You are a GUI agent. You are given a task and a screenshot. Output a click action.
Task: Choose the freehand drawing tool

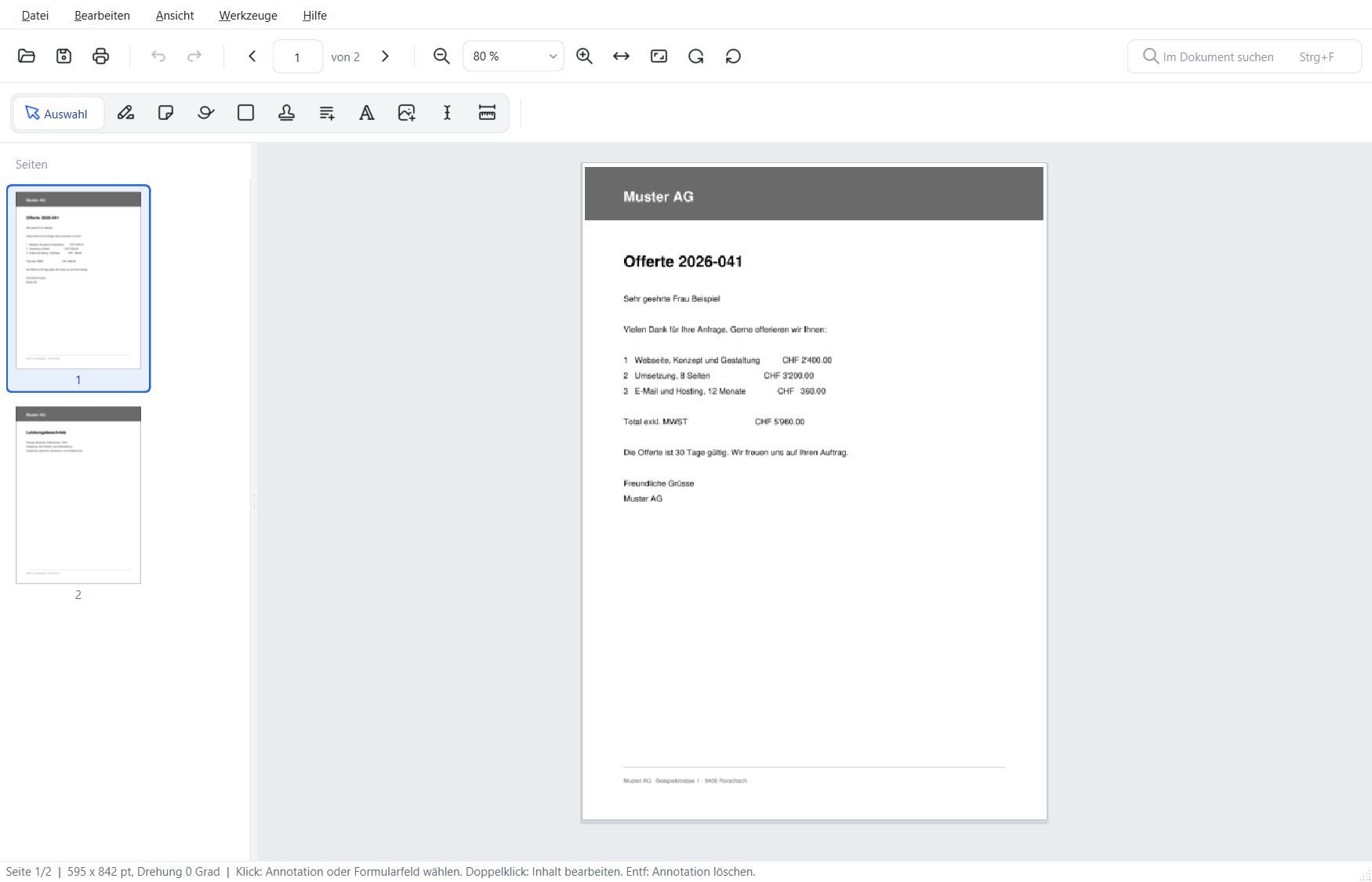pyautogui.click(x=206, y=113)
